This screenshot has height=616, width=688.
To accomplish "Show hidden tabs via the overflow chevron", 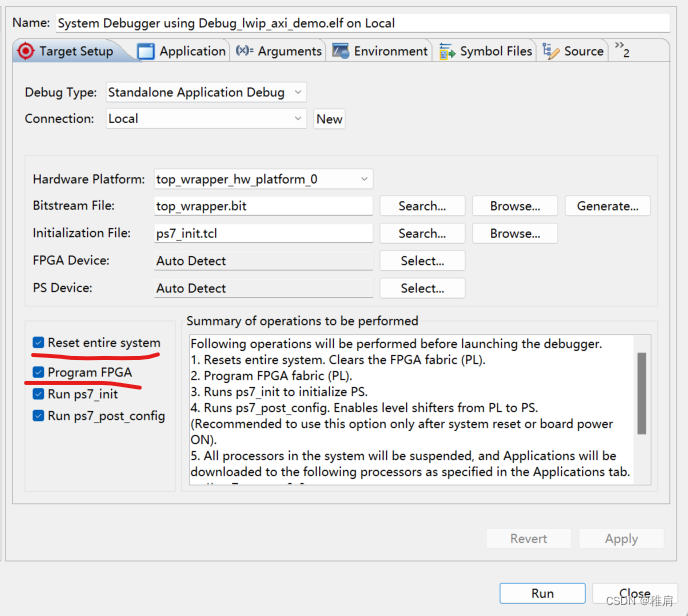I will pyautogui.click(x=622, y=50).
